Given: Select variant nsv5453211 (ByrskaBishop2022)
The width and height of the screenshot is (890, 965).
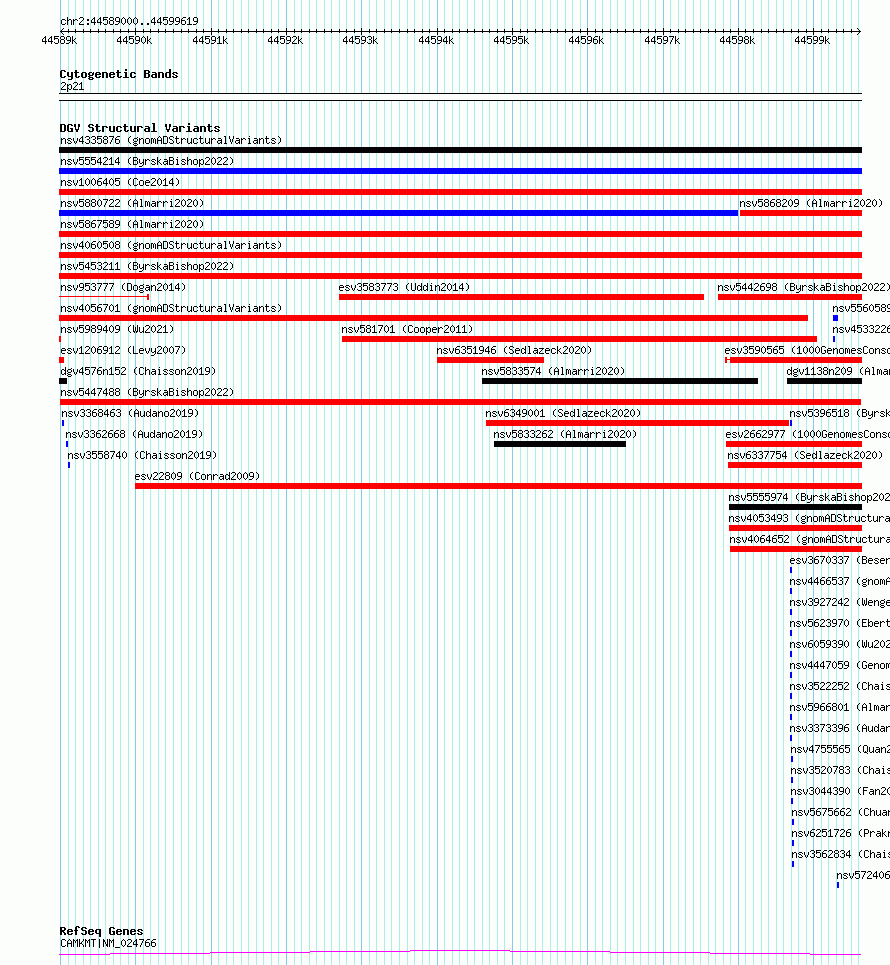Looking at the screenshot, I should (147, 266).
